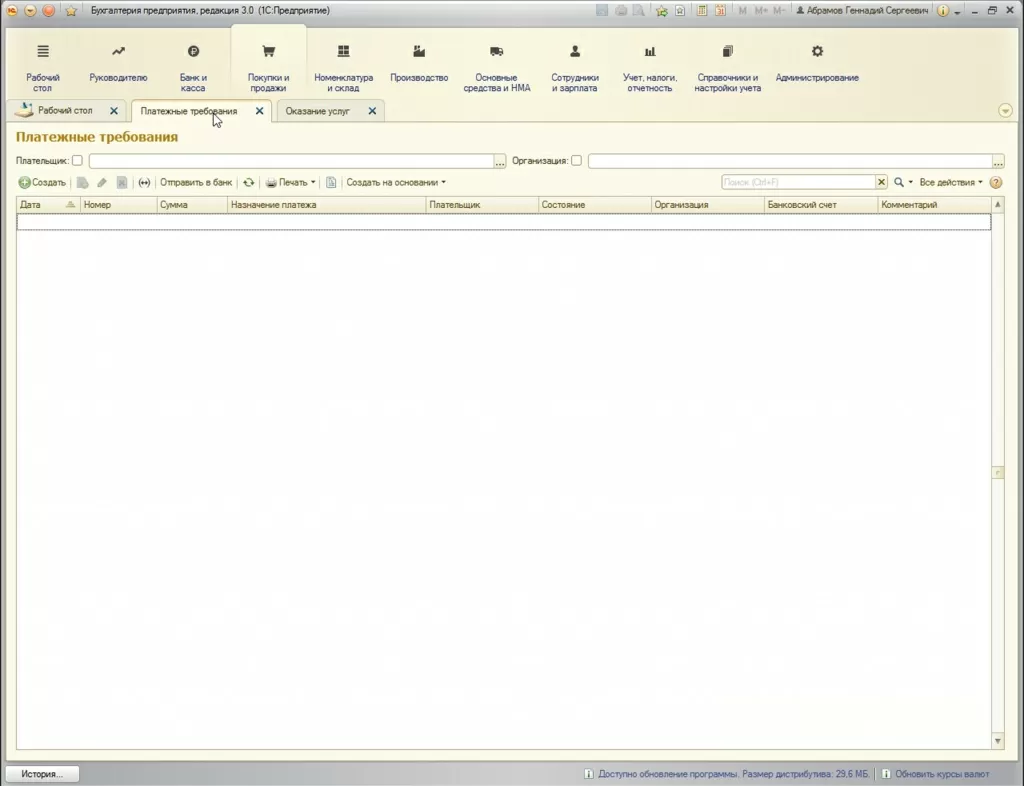
Task: Open the Банк и касса section
Action: 193,67
